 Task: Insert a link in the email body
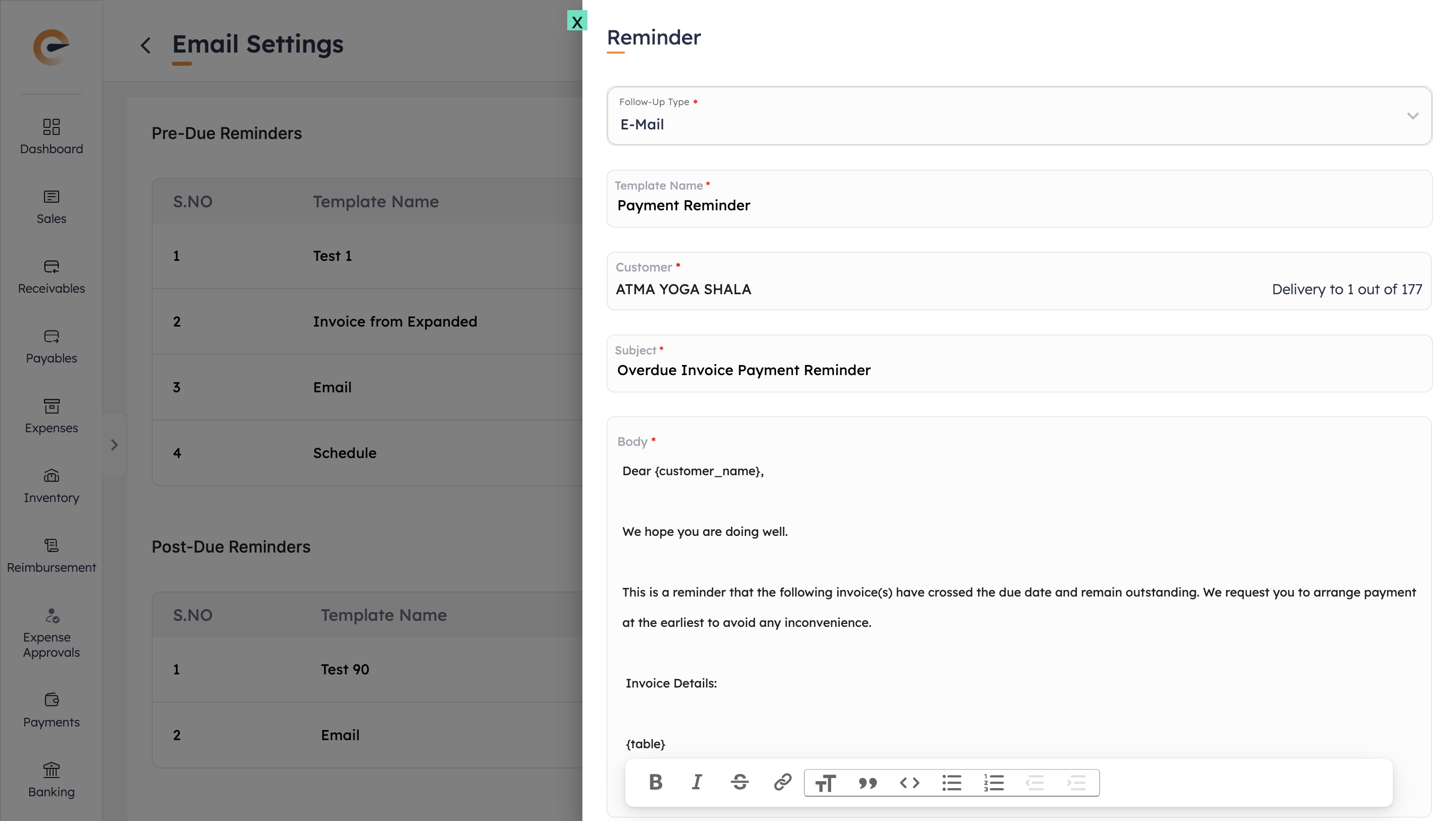tap(782, 783)
